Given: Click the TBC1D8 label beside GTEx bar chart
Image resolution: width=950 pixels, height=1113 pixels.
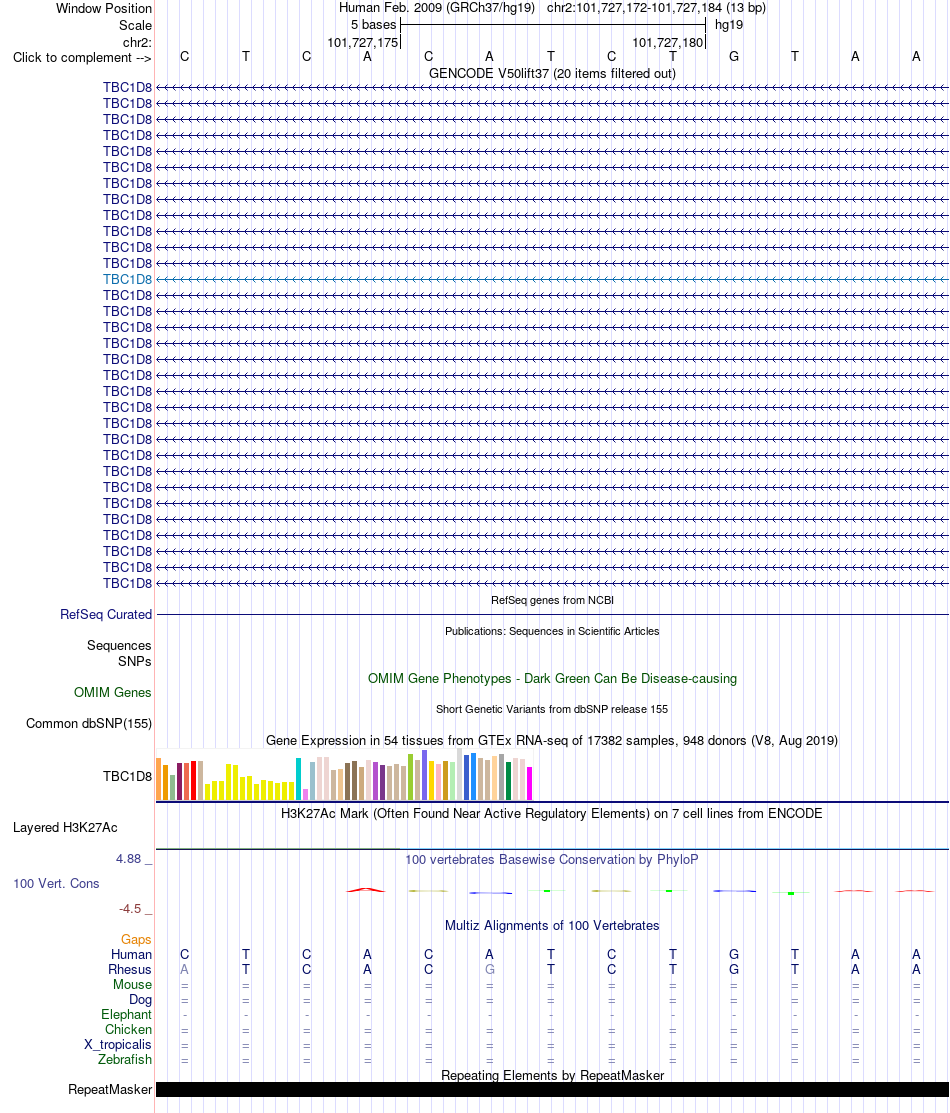Looking at the screenshot, I should tap(128, 777).
